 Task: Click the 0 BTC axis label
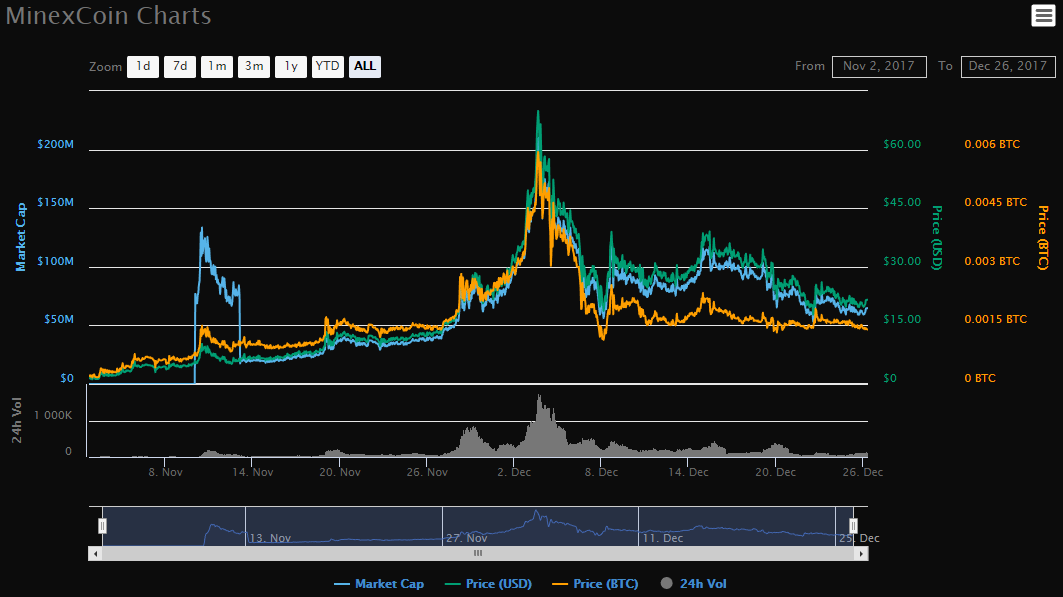click(x=980, y=378)
